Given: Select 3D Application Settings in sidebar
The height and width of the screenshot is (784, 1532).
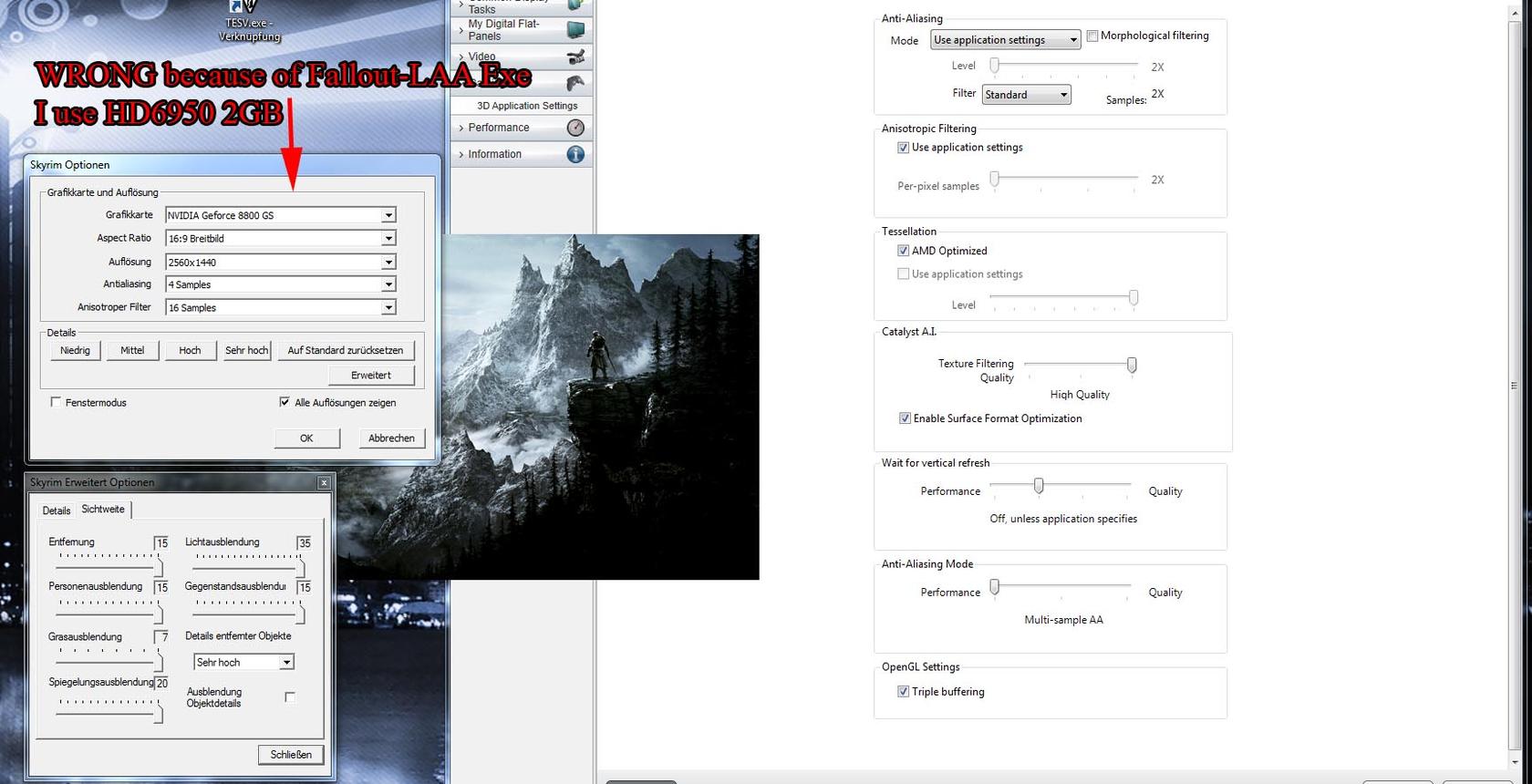Looking at the screenshot, I should tap(527, 106).
